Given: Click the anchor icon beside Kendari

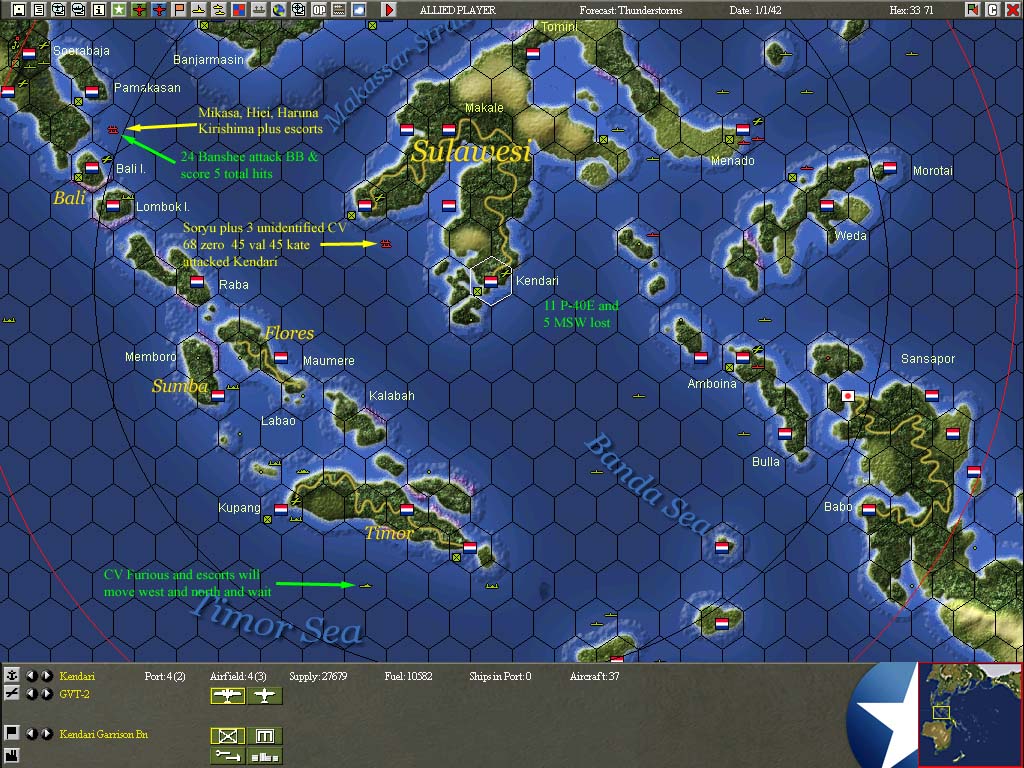Looking at the screenshot, I should [11, 676].
